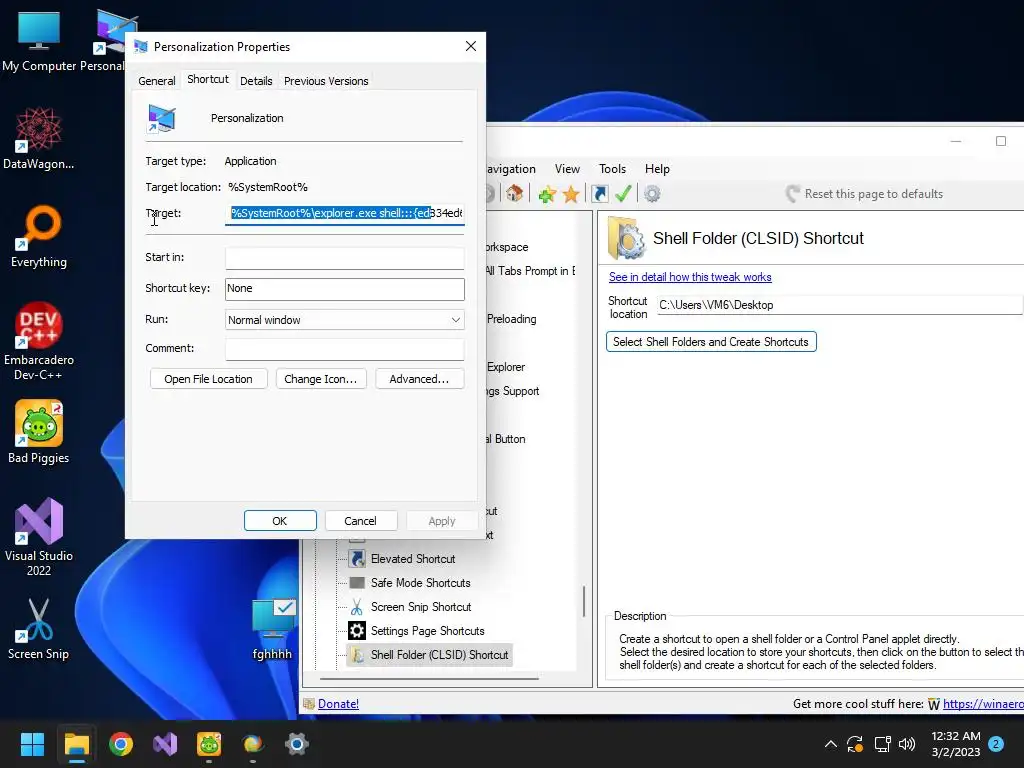
Task: Click the Comment input field
Action: (x=345, y=349)
